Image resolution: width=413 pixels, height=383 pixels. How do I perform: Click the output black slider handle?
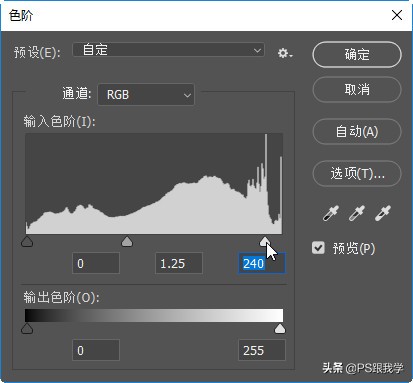click(x=27, y=328)
